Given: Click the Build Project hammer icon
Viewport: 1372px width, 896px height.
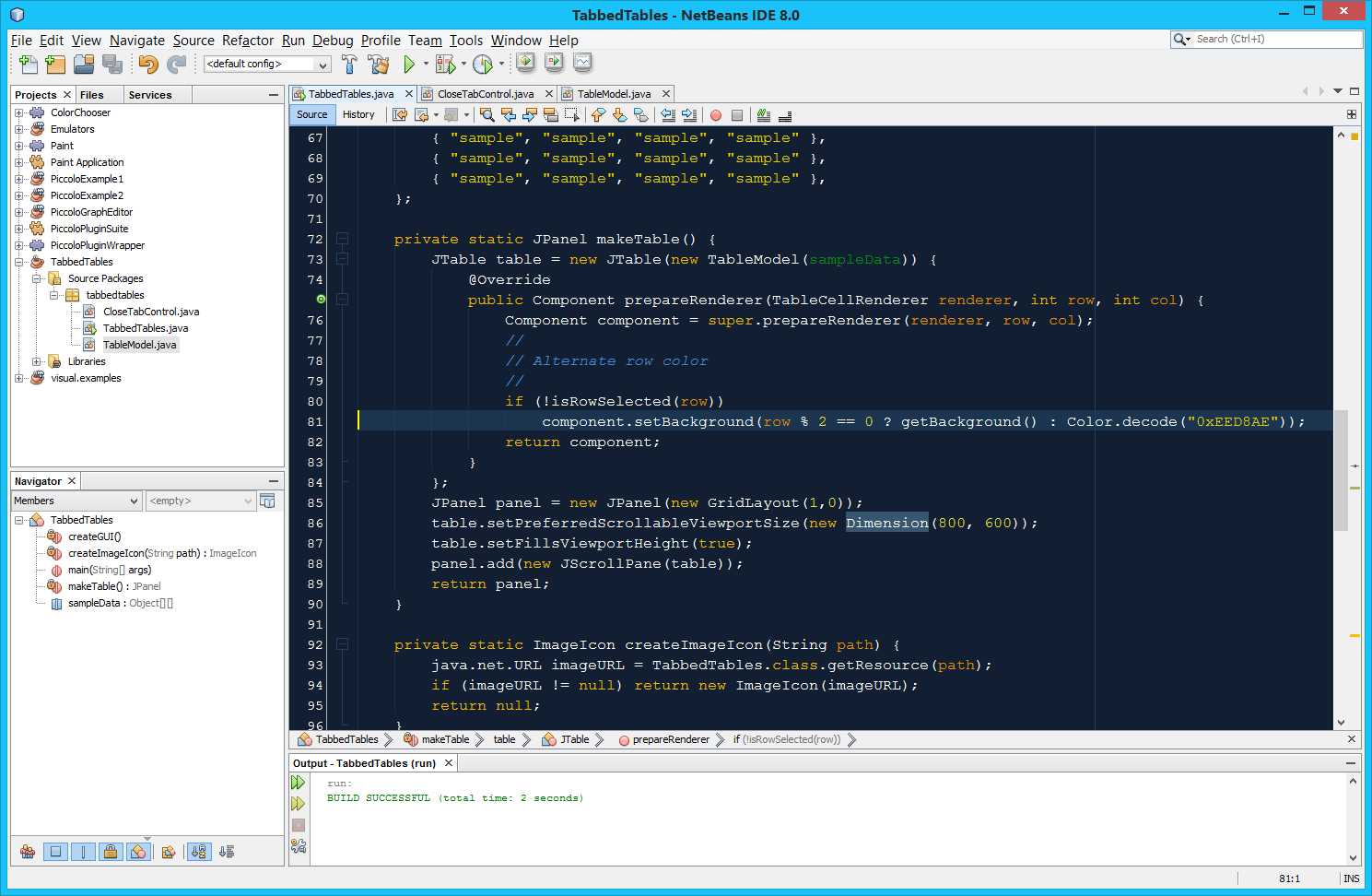Looking at the screenshot, I should [x=349, y=64].
